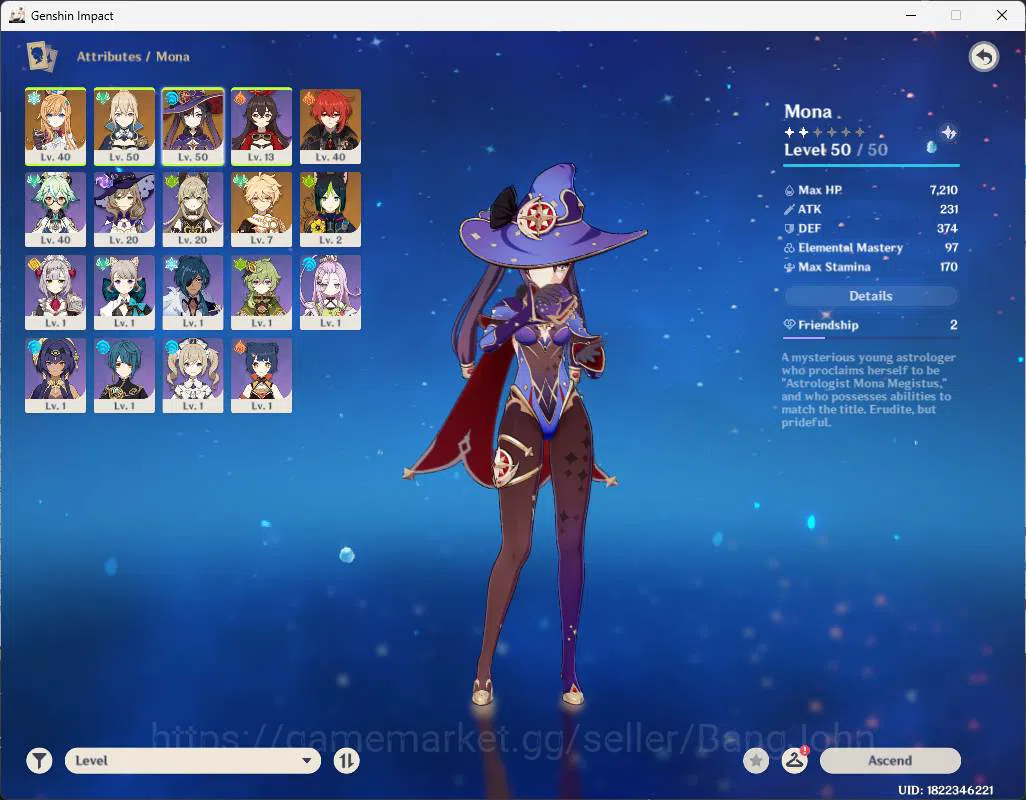Select Barbara's Lv. 1 portrait
The width and height of the screenshot is (1026, 800).
pos(193,375)
